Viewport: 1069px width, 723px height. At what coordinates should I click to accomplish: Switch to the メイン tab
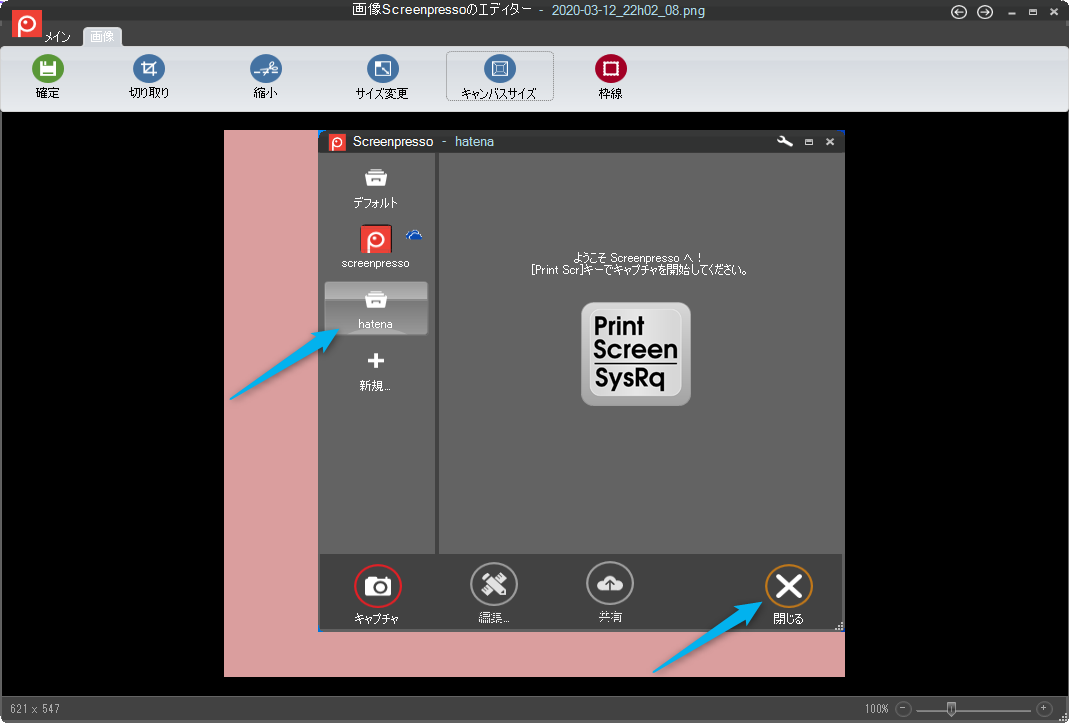click(x=57, y=37)
